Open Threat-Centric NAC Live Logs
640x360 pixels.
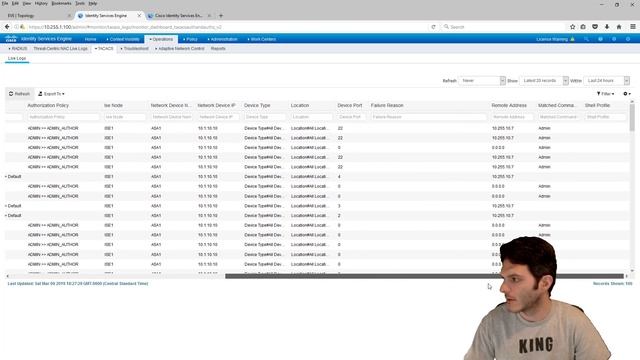[x=60, y=49]
